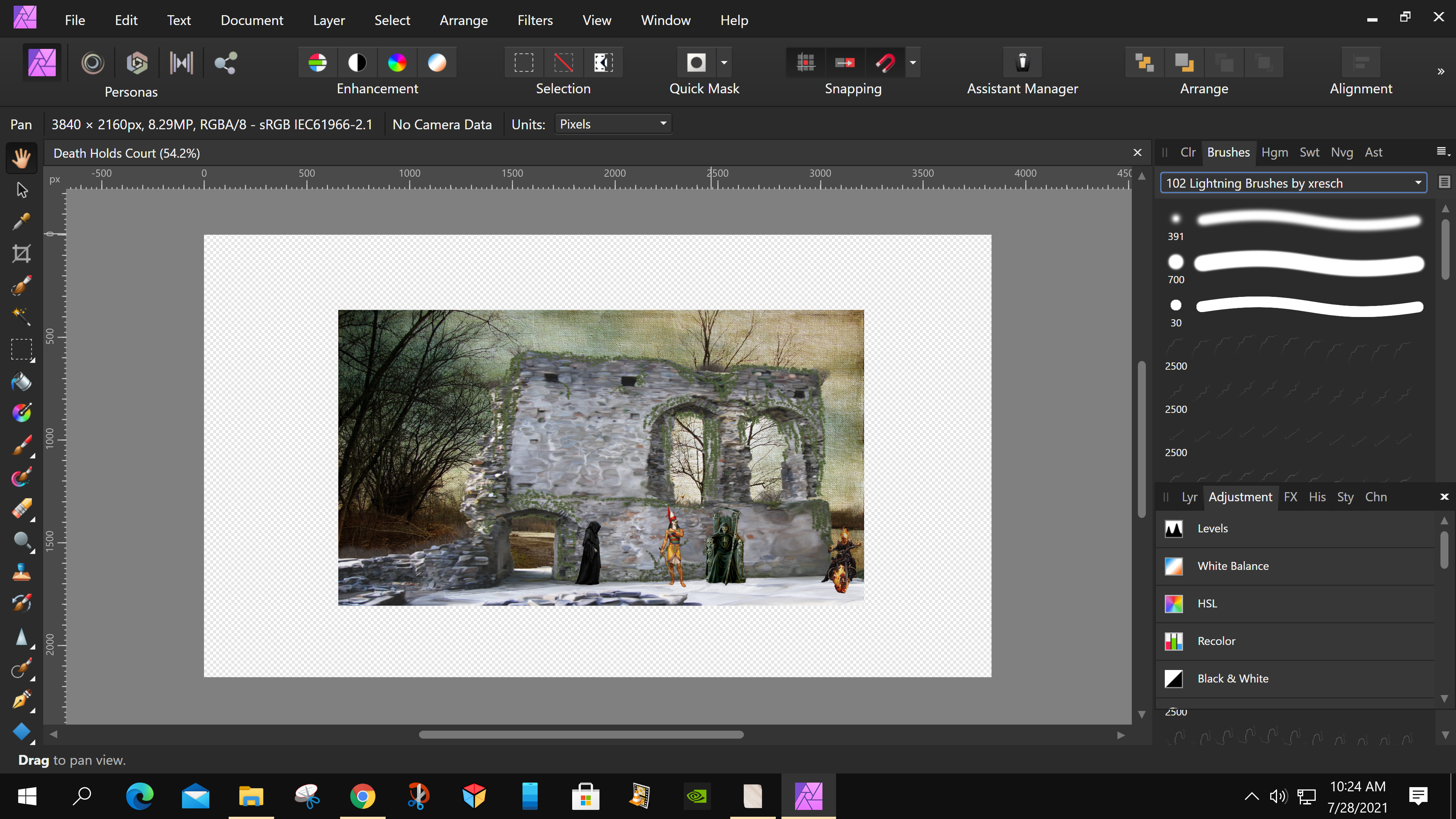Add a Black & White adjustment

pyautogui.click(x=1295, y=678)
